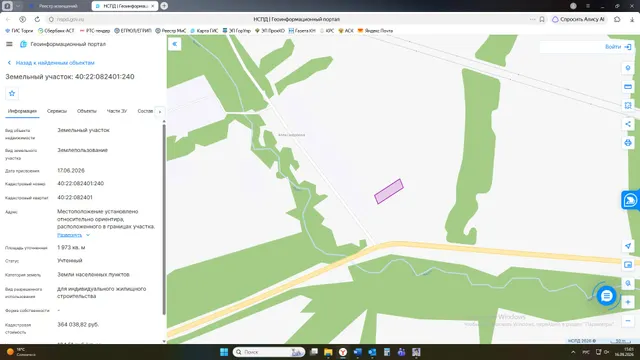640x360 pixels.
Task: Click the Спросить Алису AI button
Action: coord(578,19)
